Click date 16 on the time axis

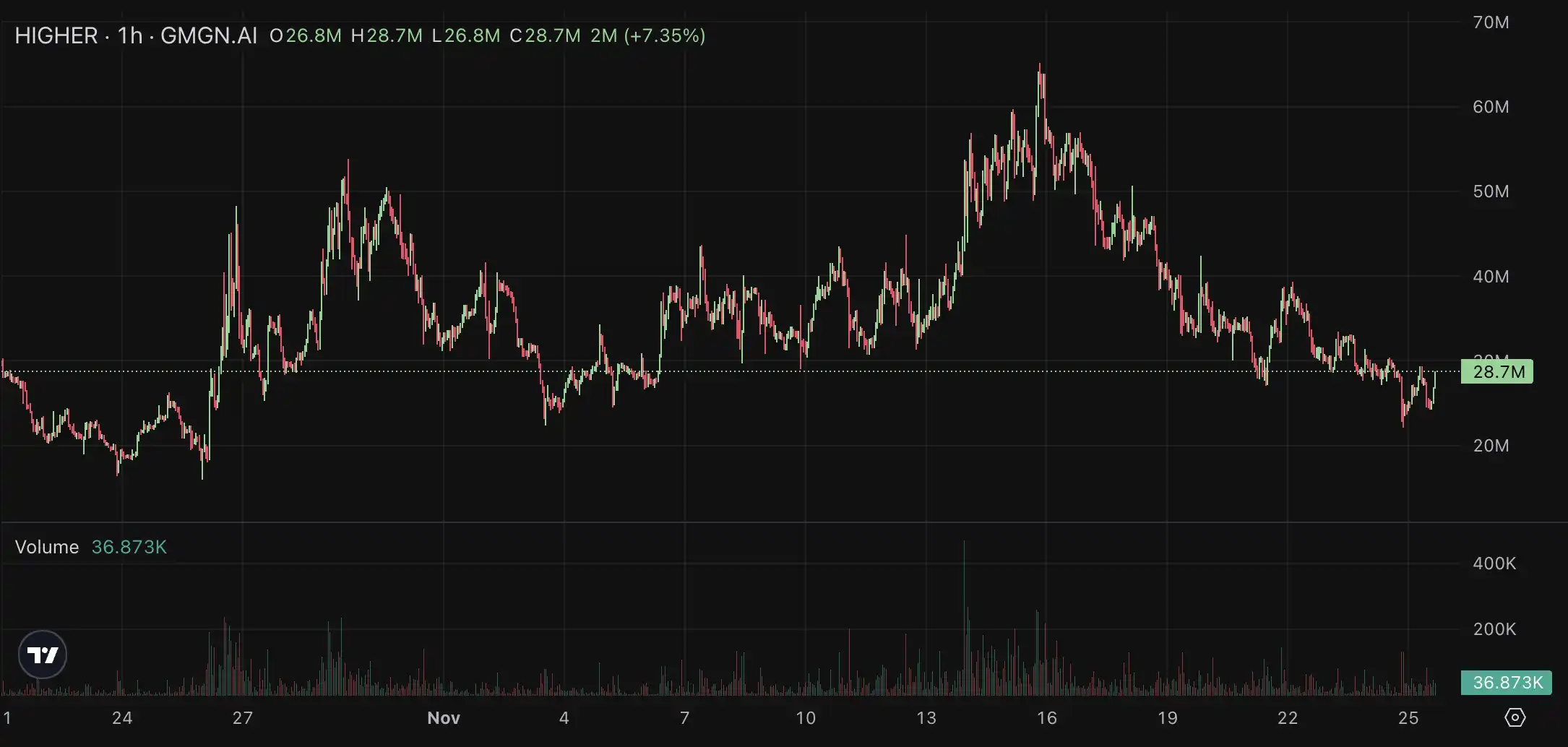click(1046, 717)
